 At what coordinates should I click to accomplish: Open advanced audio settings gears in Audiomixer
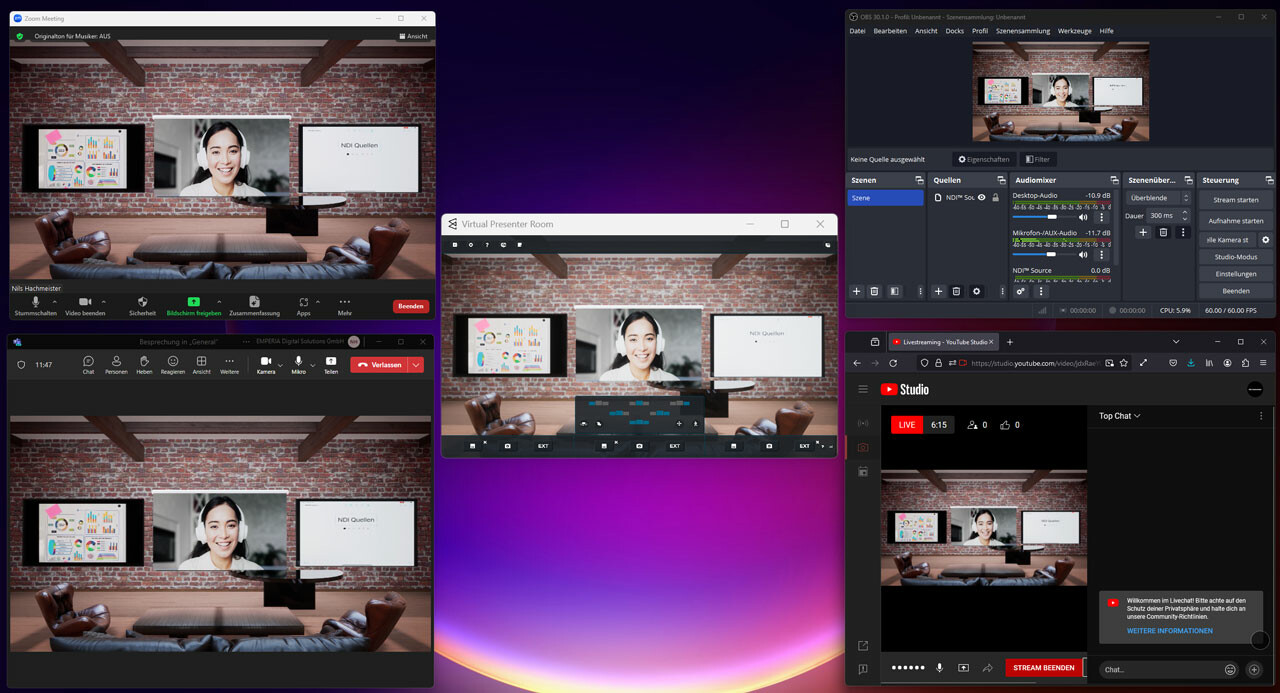(1020, 291)
